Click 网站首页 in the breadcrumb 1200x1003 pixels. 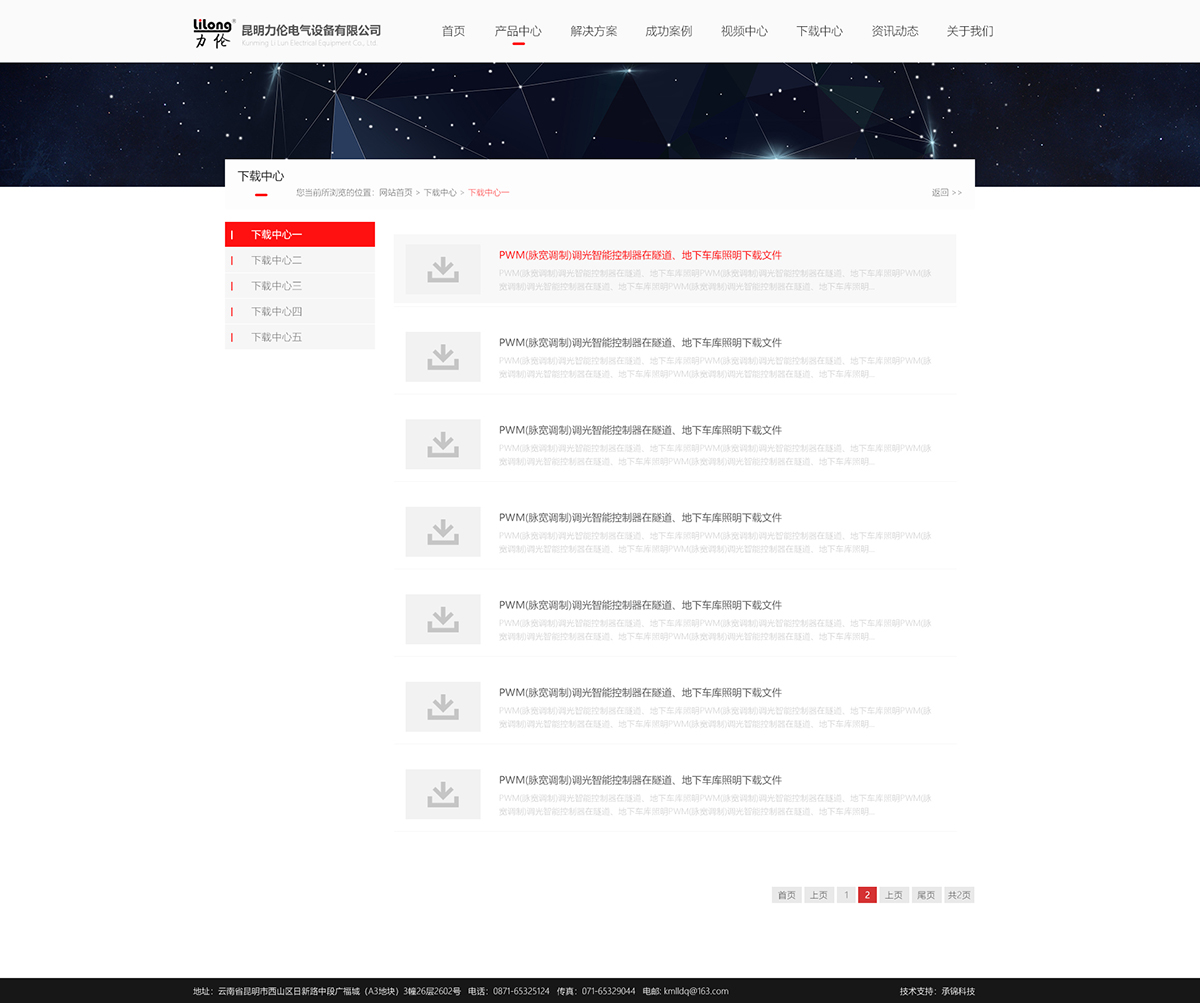pos(395,193)
